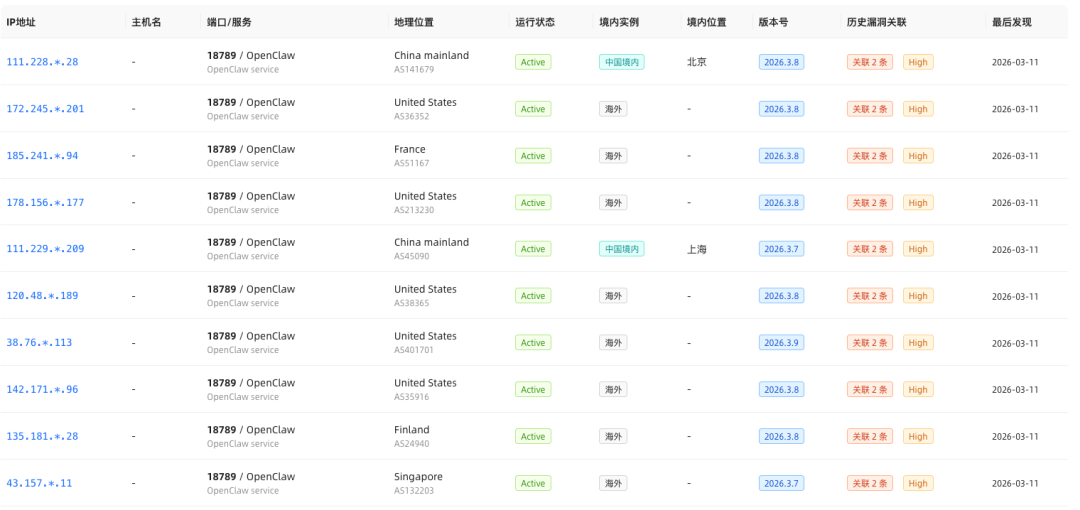View host 142.171.*.96
Image resolution: width=1080 pixels, height=510 pixels.
click(42, 390)
